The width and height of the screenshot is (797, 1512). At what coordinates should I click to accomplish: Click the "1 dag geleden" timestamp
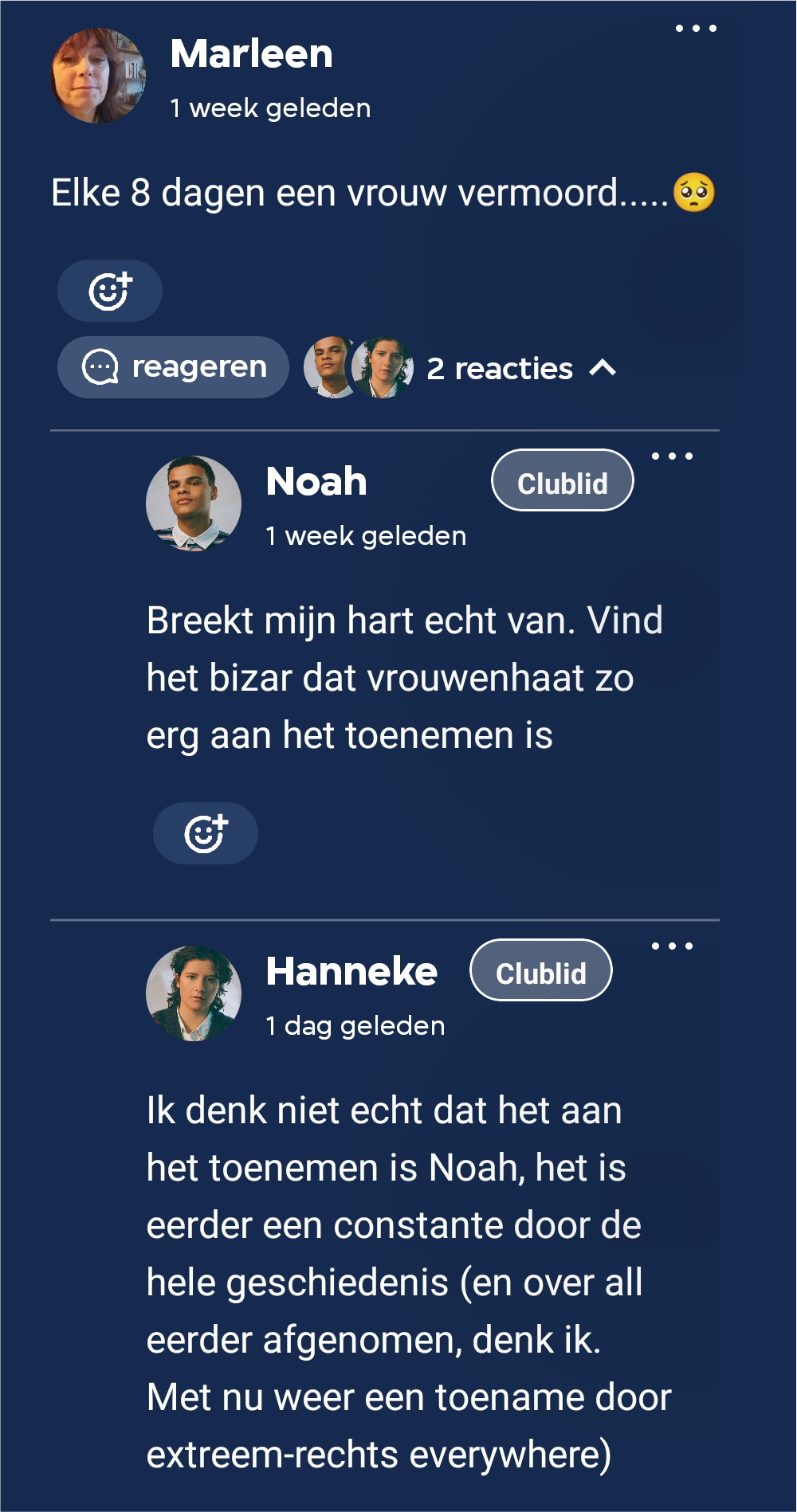[355, 1026]
